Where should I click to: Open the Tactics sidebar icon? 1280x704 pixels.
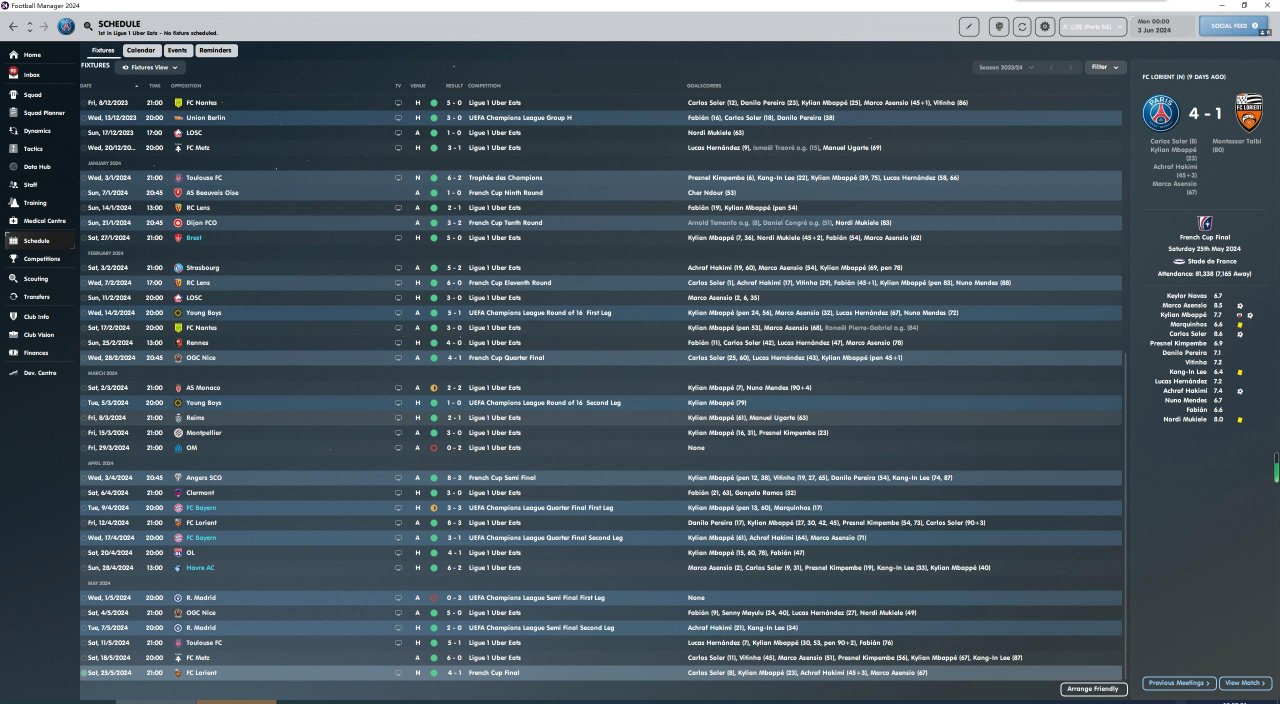click(x=13, y=149)
